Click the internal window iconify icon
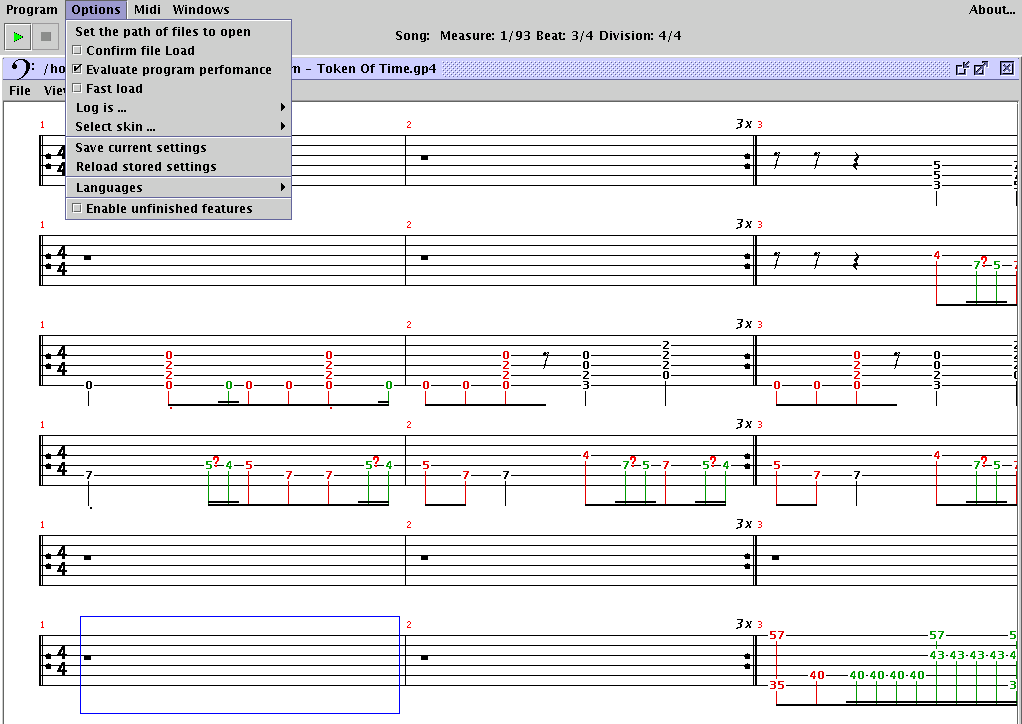The image size is (1022, 724). (x=962, y=68)
